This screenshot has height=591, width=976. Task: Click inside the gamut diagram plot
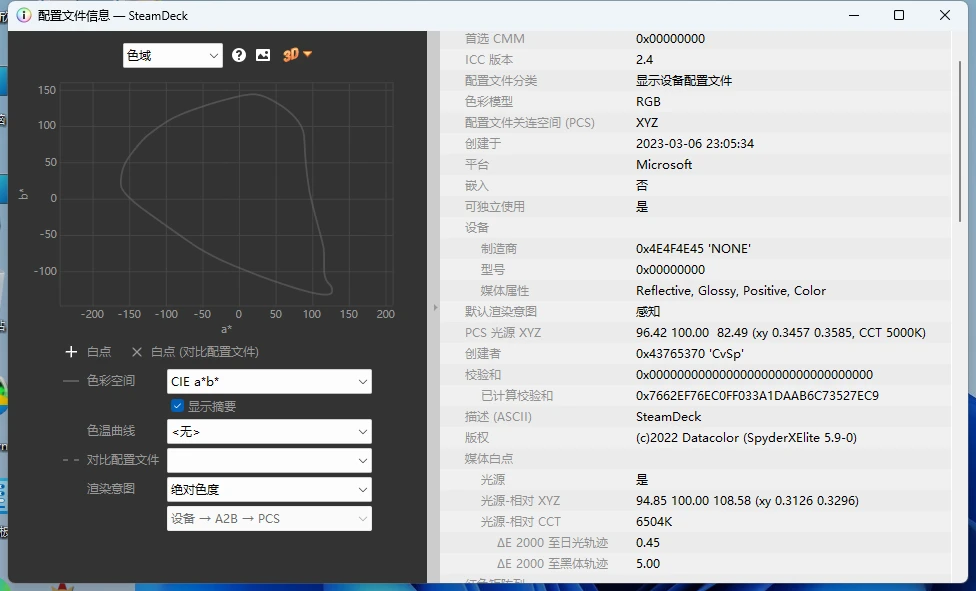click(x=227, y=194)
